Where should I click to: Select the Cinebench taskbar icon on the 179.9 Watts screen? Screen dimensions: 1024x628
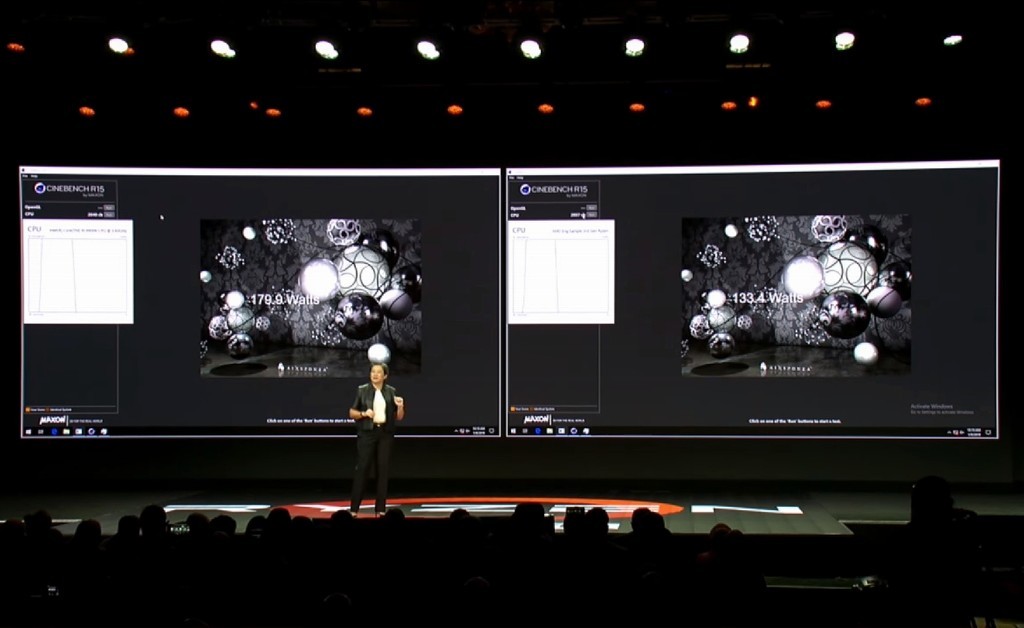click(x=91, y=432)
